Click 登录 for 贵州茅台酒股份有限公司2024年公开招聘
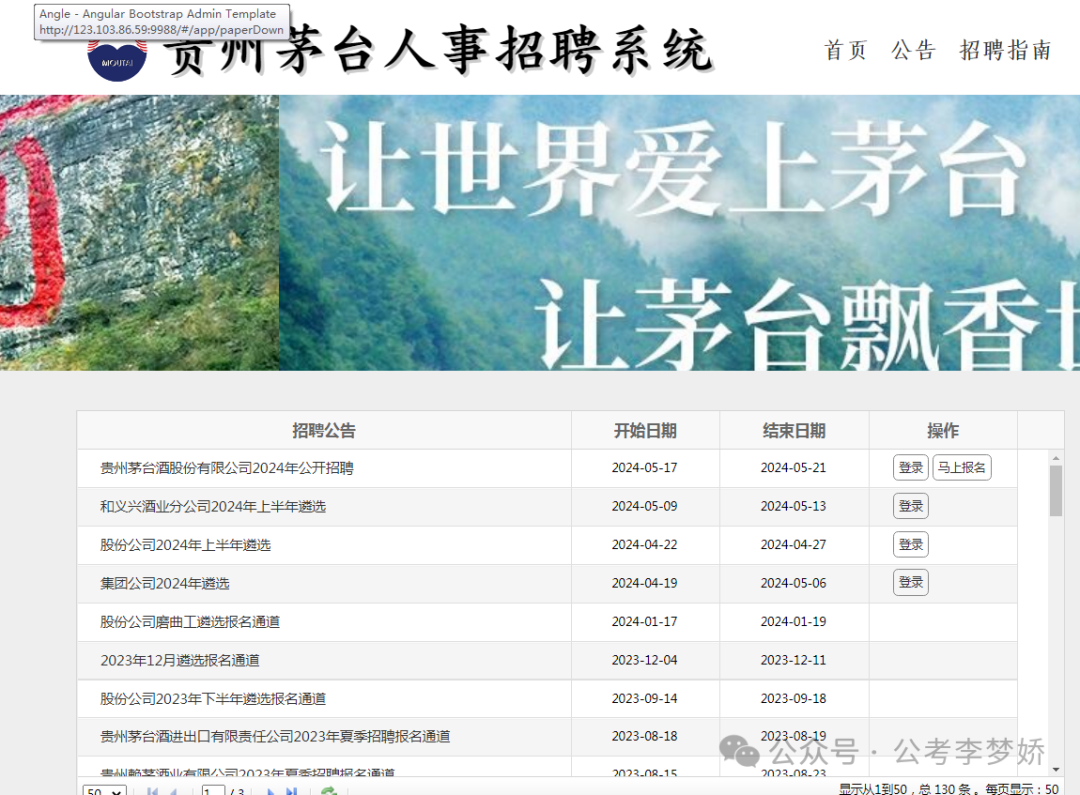The height and width of the screenshot is (795, 1080). click(911, 468)
